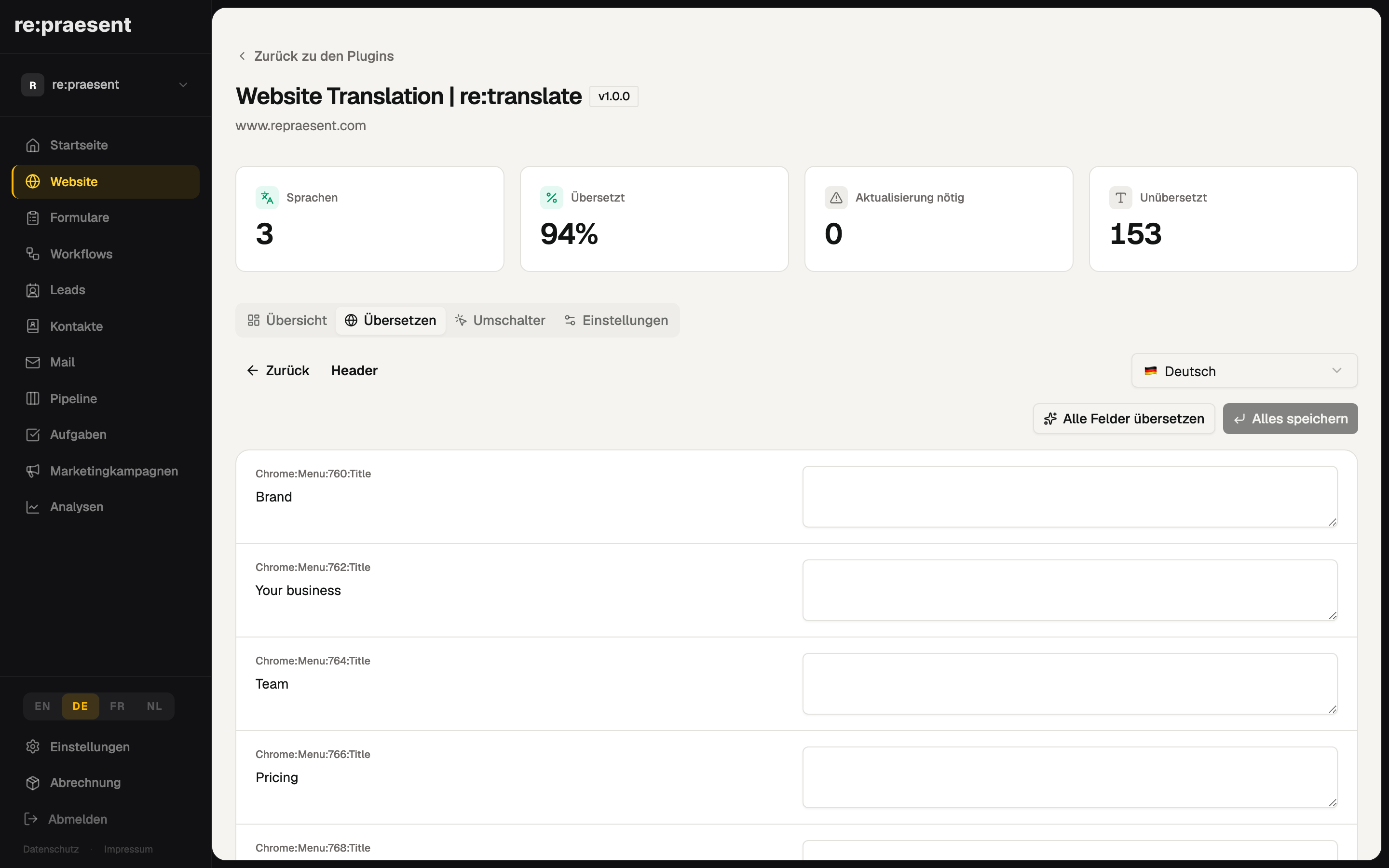
Task: Open the Datenschutz link
Action: (x=51, y=849)
